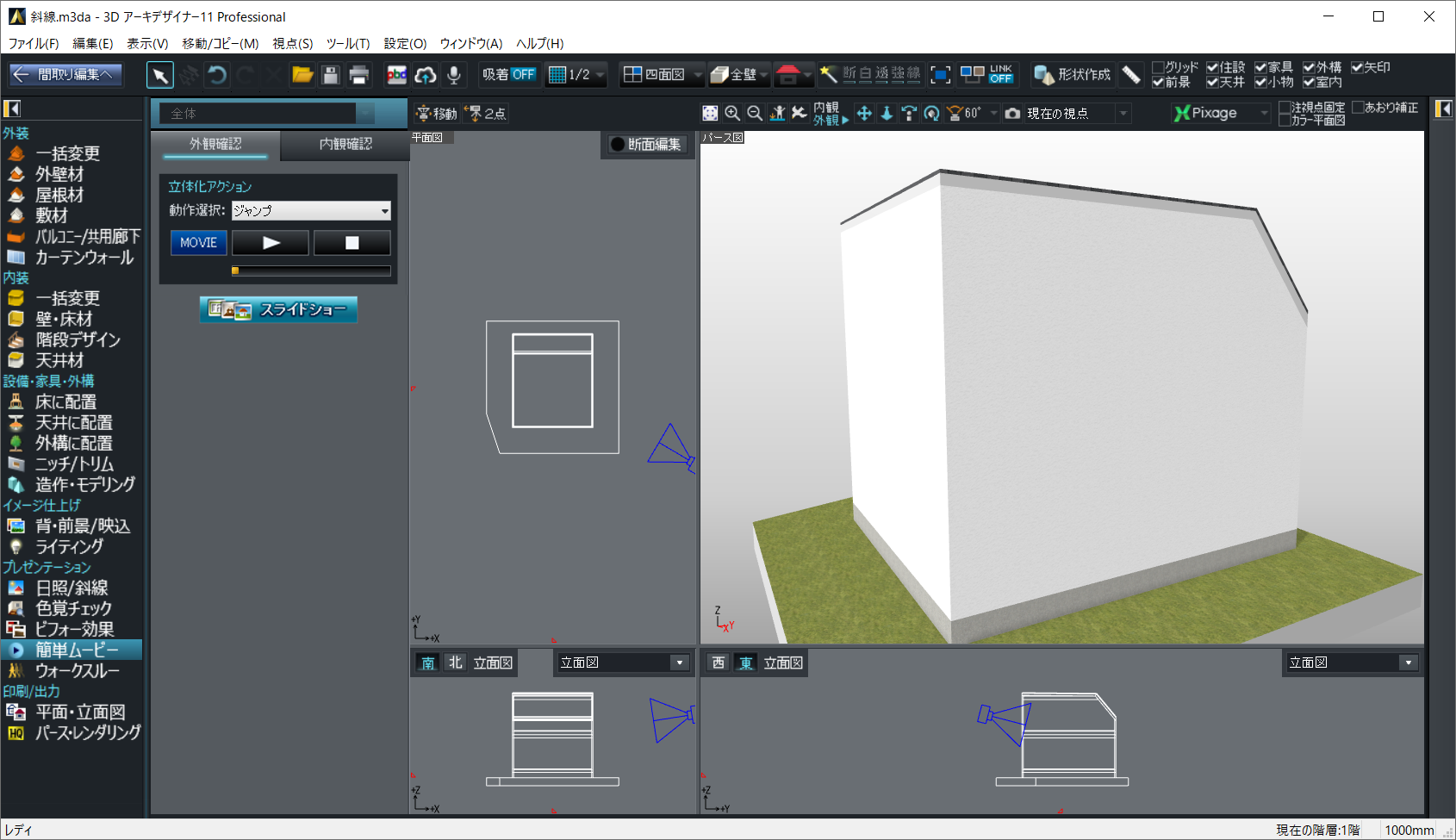
Task: Click the 間取り編集へ button
Action: pyautogui.click(x=65, y=75)
